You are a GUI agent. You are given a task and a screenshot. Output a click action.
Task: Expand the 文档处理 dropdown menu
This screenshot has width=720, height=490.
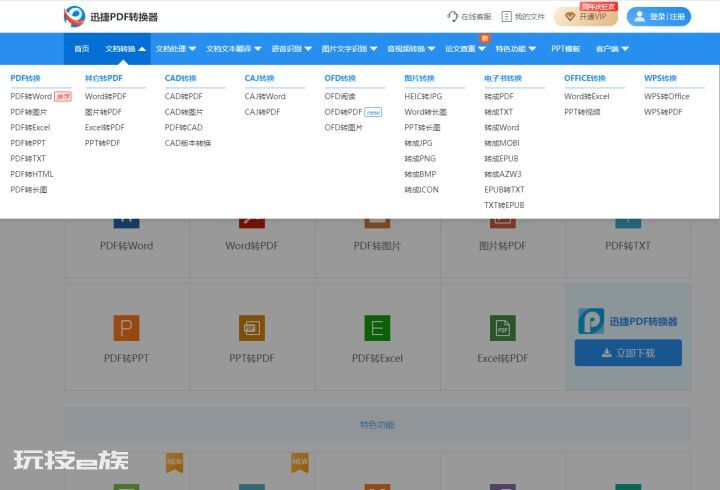click(x=176, y=49)
